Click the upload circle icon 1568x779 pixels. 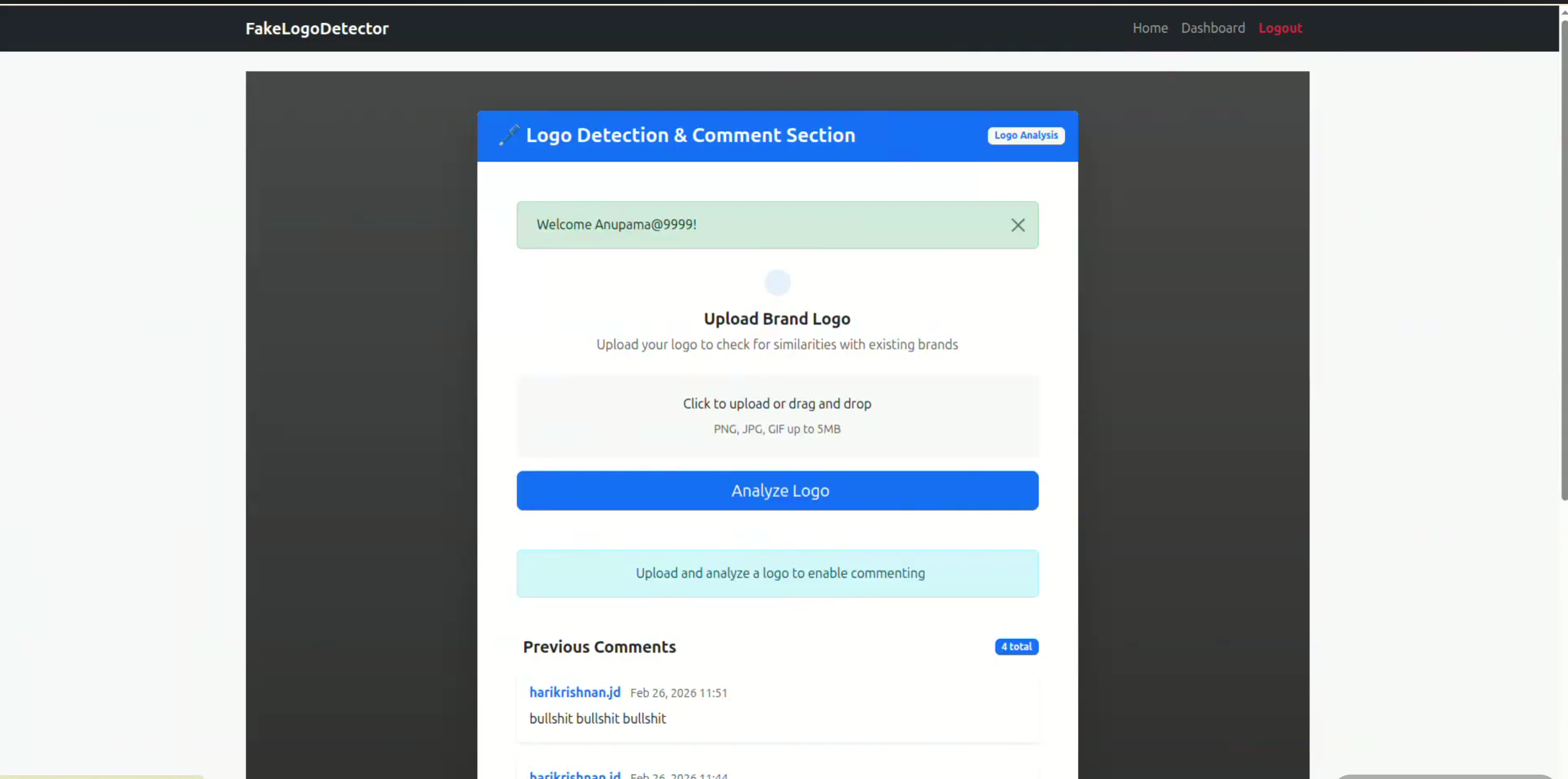pyautogui.click(x=777, y=283)
